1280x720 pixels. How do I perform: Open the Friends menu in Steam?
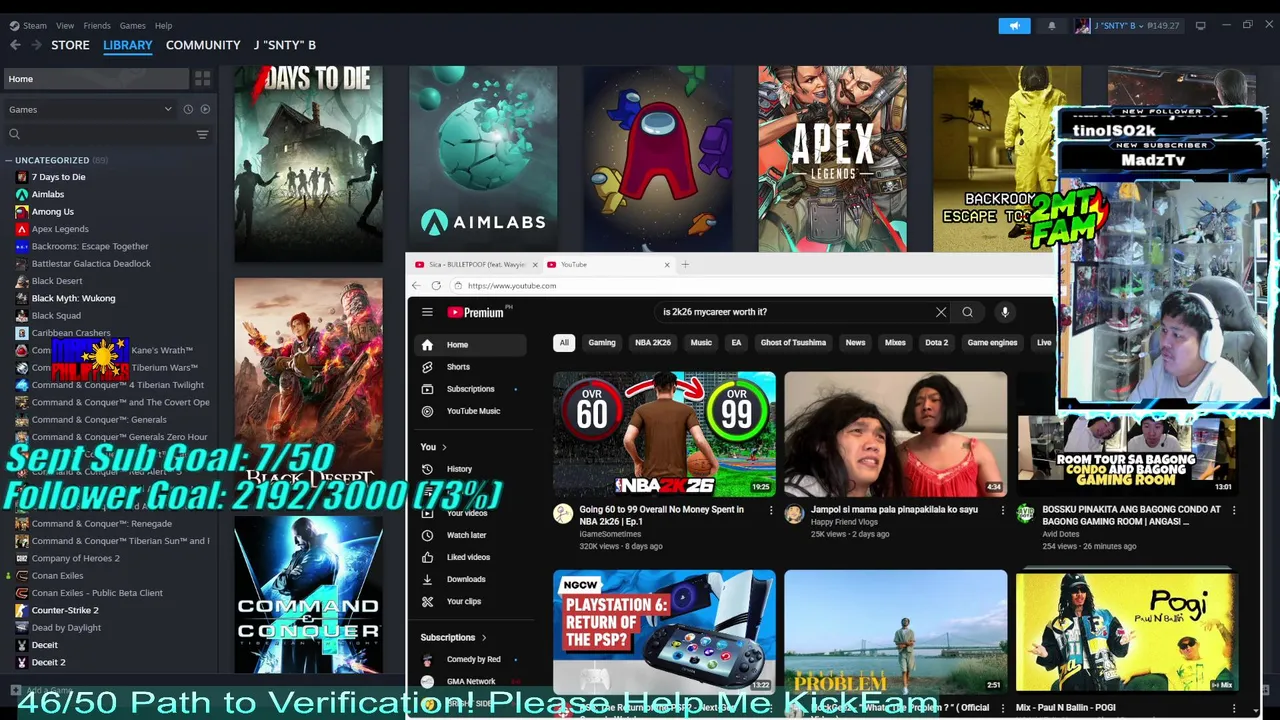point(97,26)
